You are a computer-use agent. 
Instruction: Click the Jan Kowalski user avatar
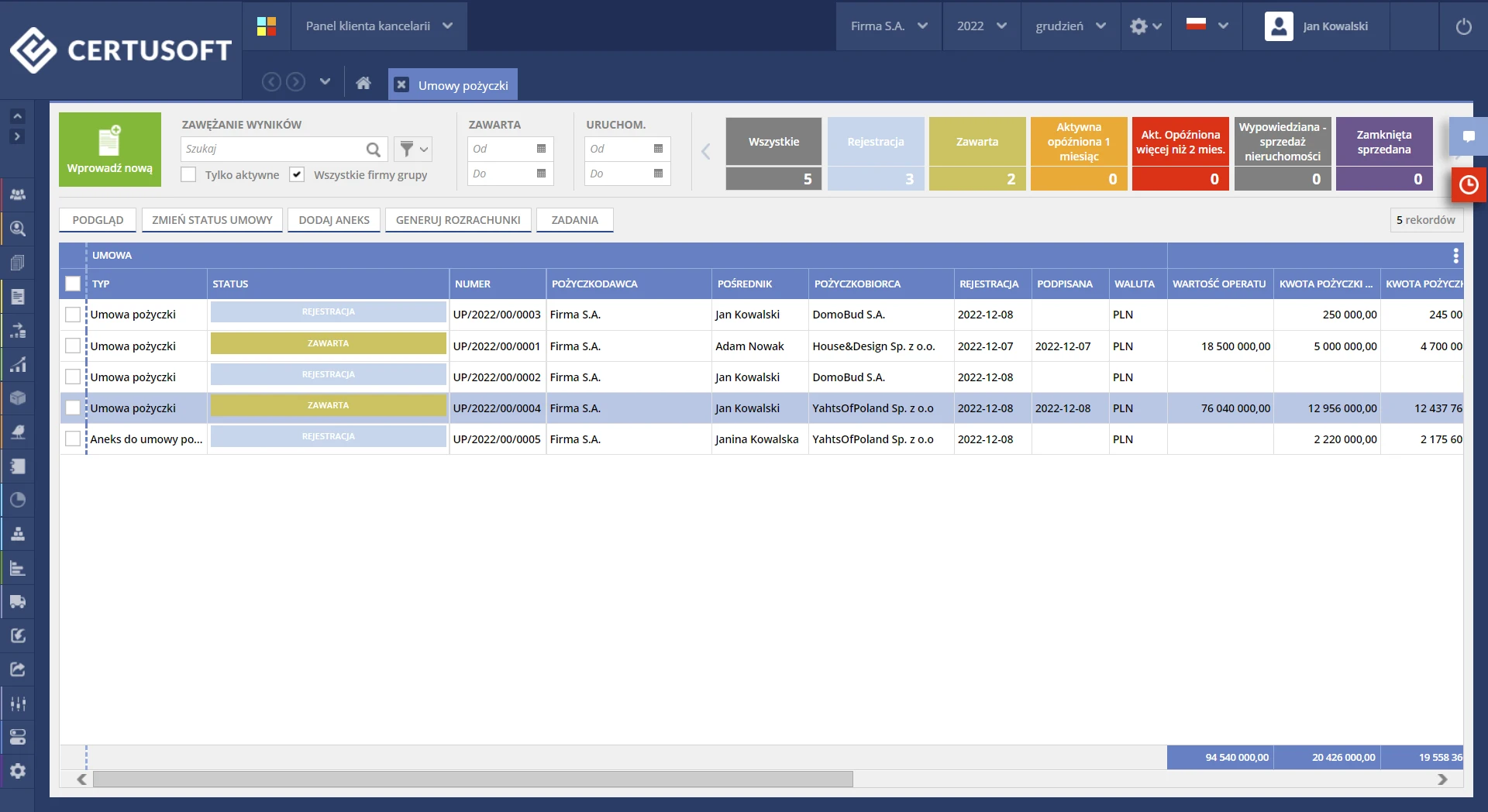(1279, 26)
